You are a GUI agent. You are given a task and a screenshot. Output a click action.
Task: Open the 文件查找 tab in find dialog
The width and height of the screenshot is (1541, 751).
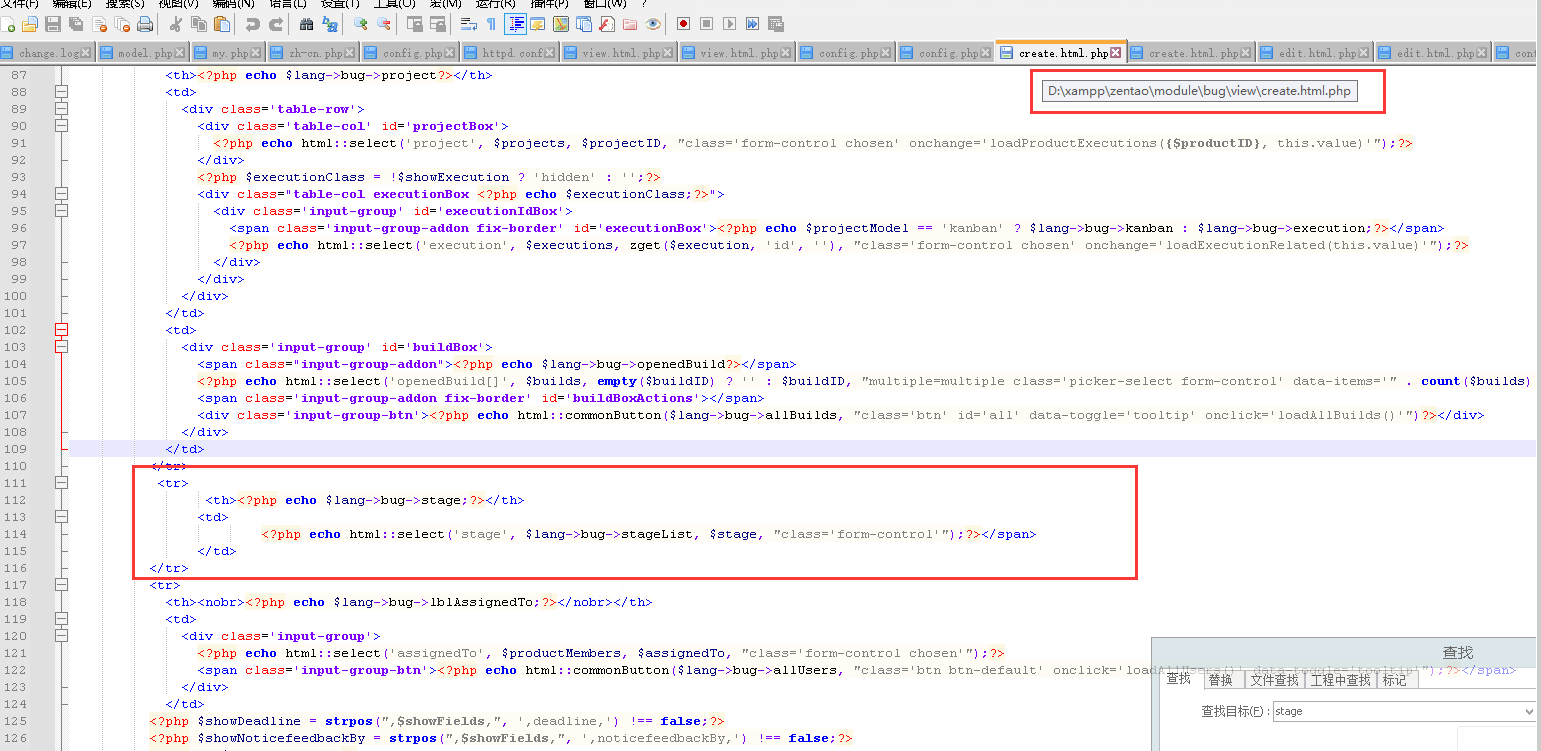pos(1274,680)
